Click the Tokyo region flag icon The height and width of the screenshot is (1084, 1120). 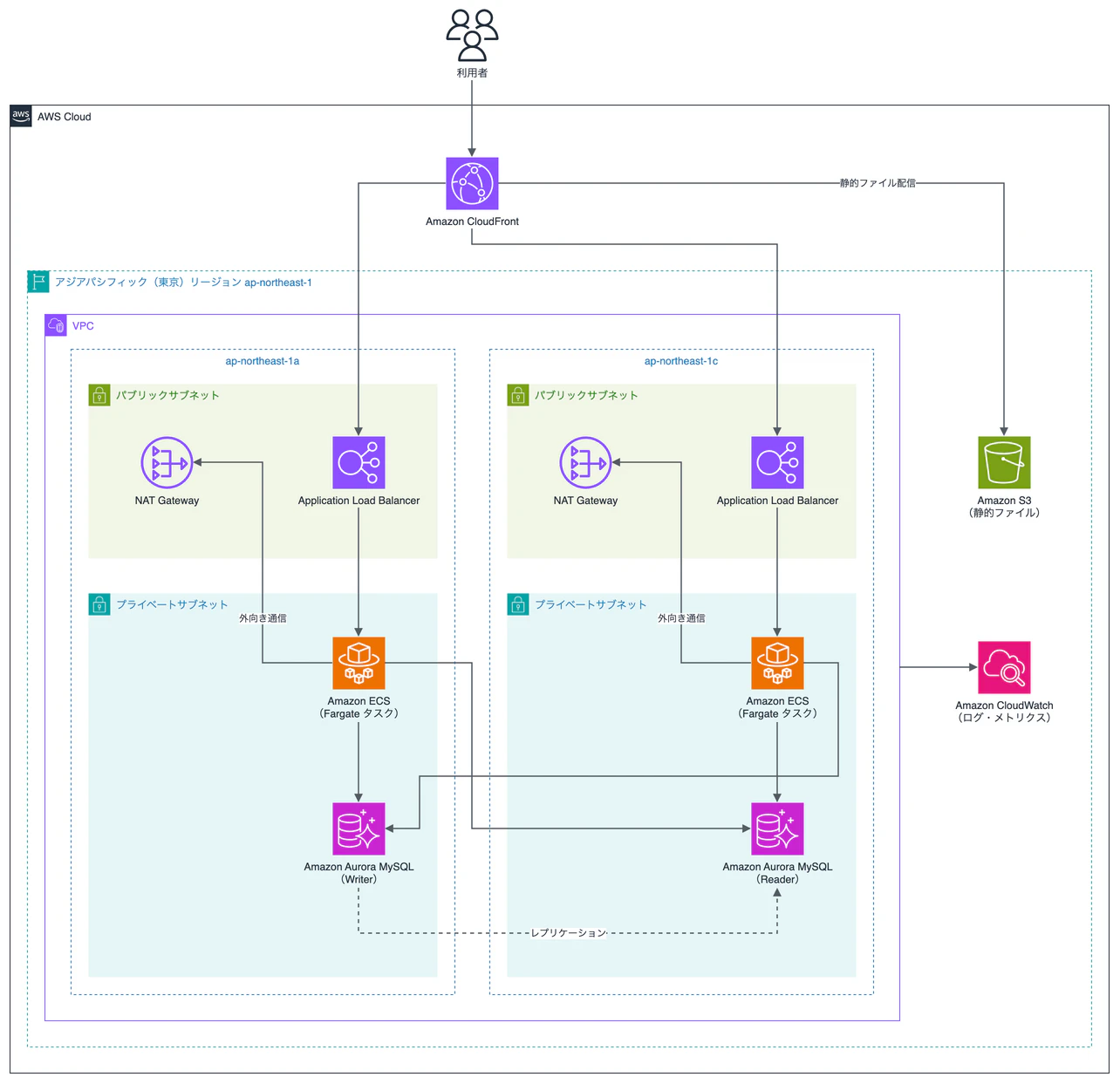coord(38,282)
